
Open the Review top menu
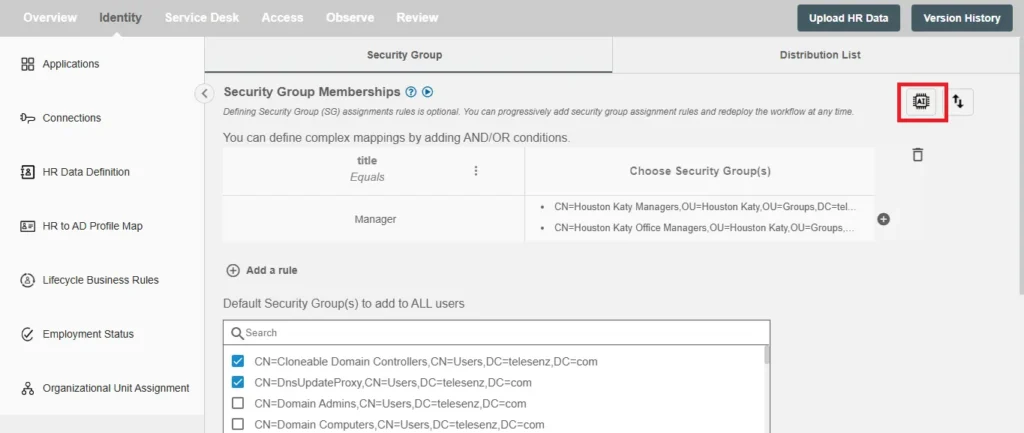pyautogui.click(x=417, y=18)
